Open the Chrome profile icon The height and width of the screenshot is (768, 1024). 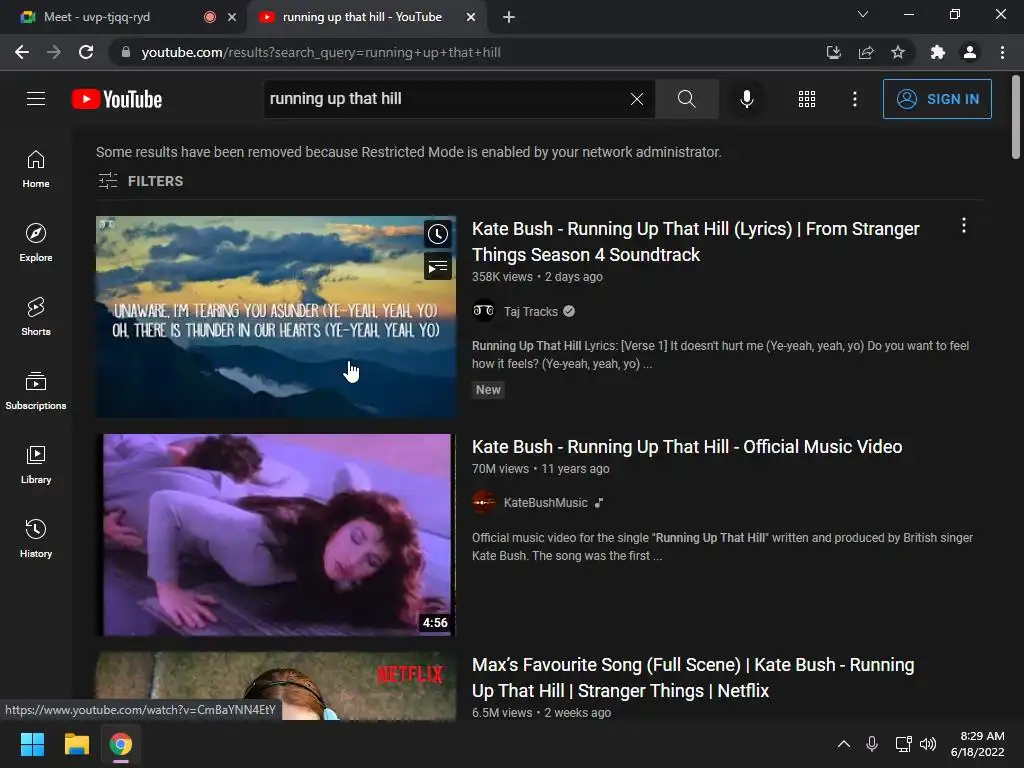tap(970, 52)
